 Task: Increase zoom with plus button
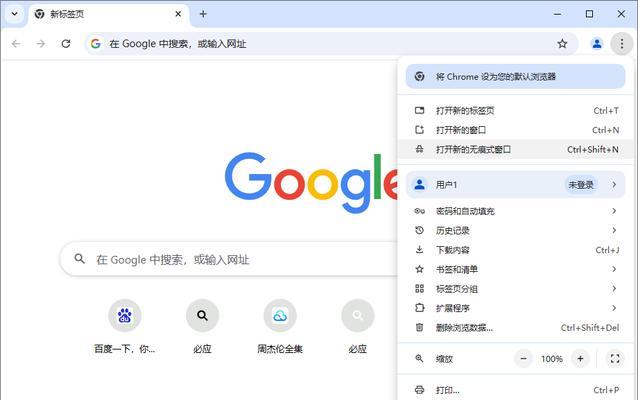tap(580, 358)
